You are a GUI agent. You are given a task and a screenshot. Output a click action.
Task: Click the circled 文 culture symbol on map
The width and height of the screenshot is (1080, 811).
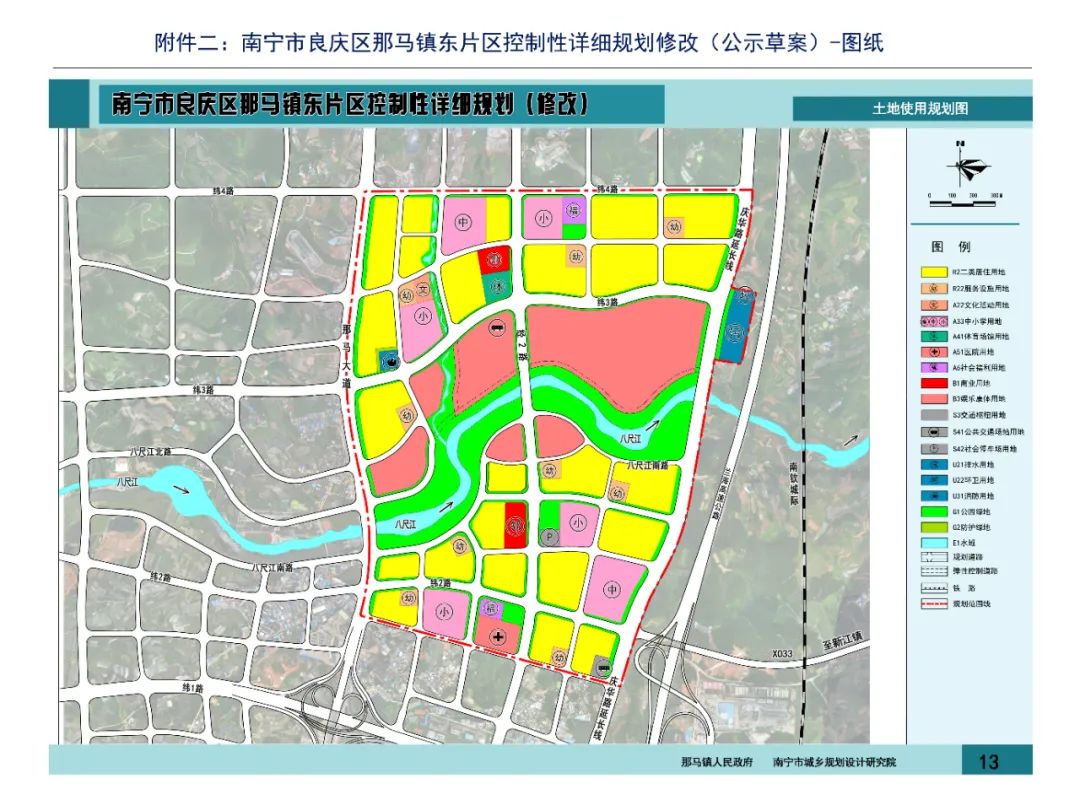pos(423,289)
